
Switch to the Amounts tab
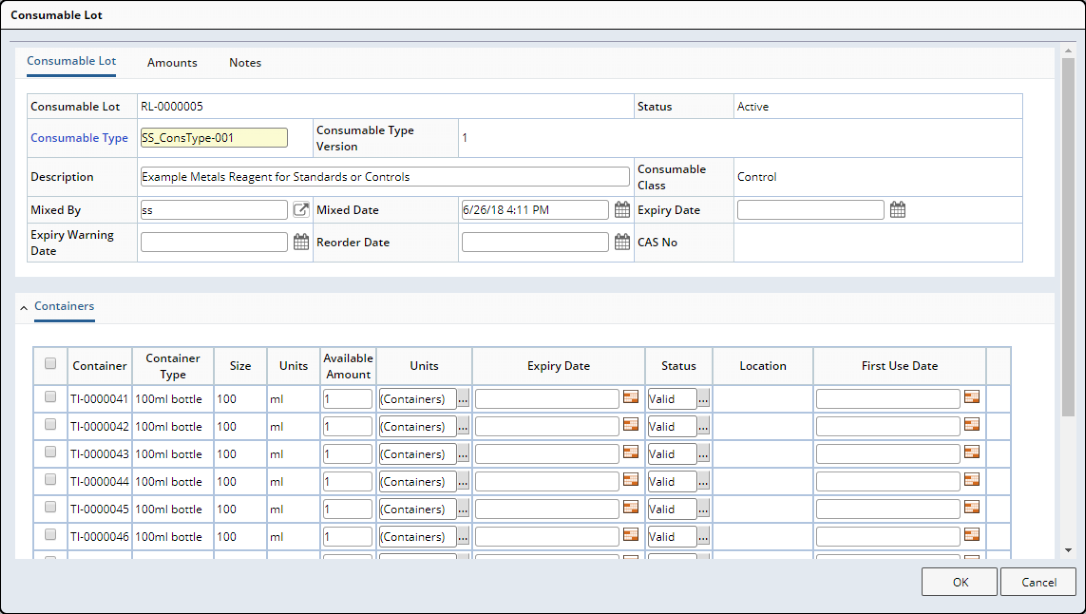pyautogui.click(x=171, y=62)
